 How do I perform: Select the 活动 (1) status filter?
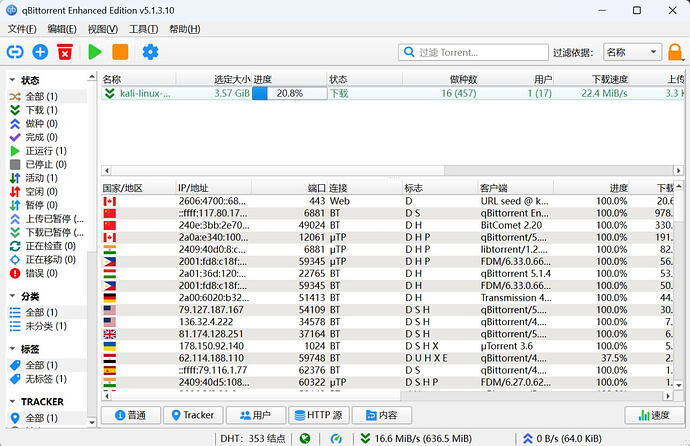pyautogui.click(x=41, y=178)
